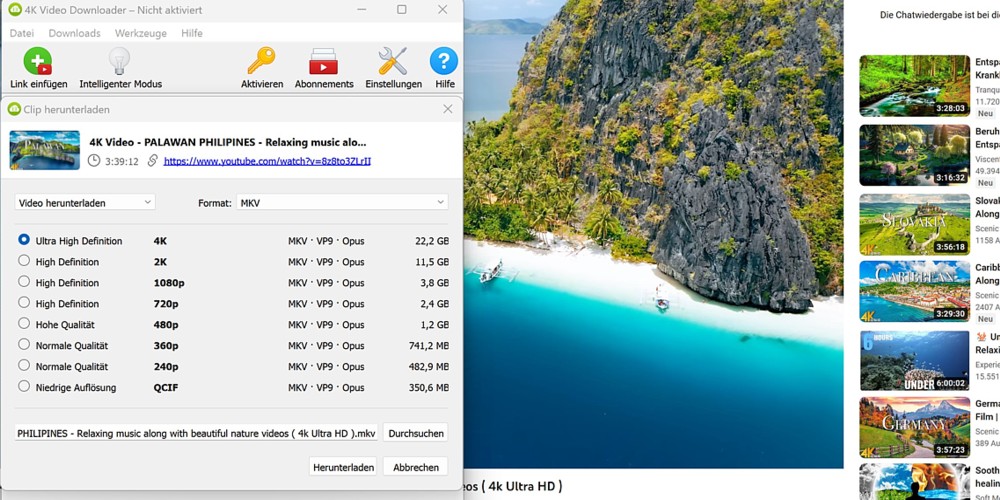This screenshot has height=500, width=1000.
Task: Click the clock icon next to 3:39:12
Action: point(94,161)
